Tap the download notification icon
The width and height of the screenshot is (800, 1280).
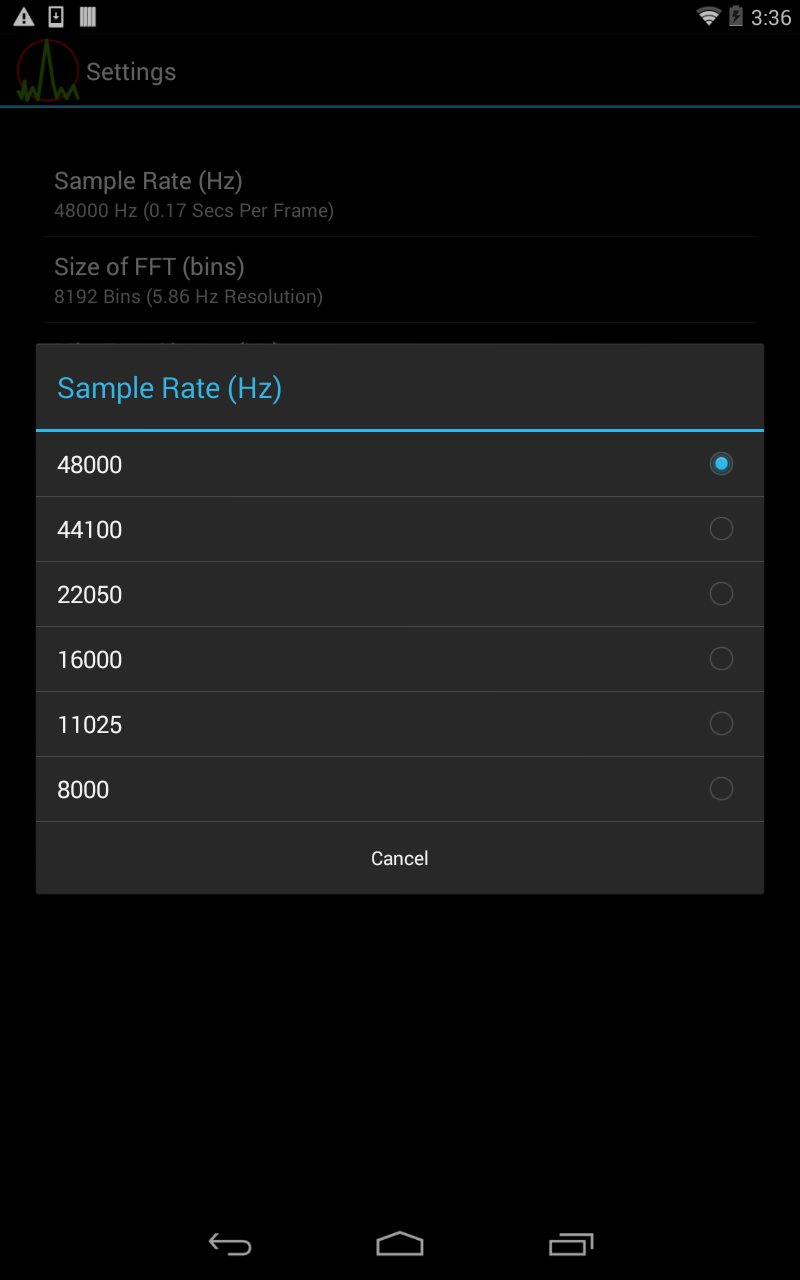[55, 15]
